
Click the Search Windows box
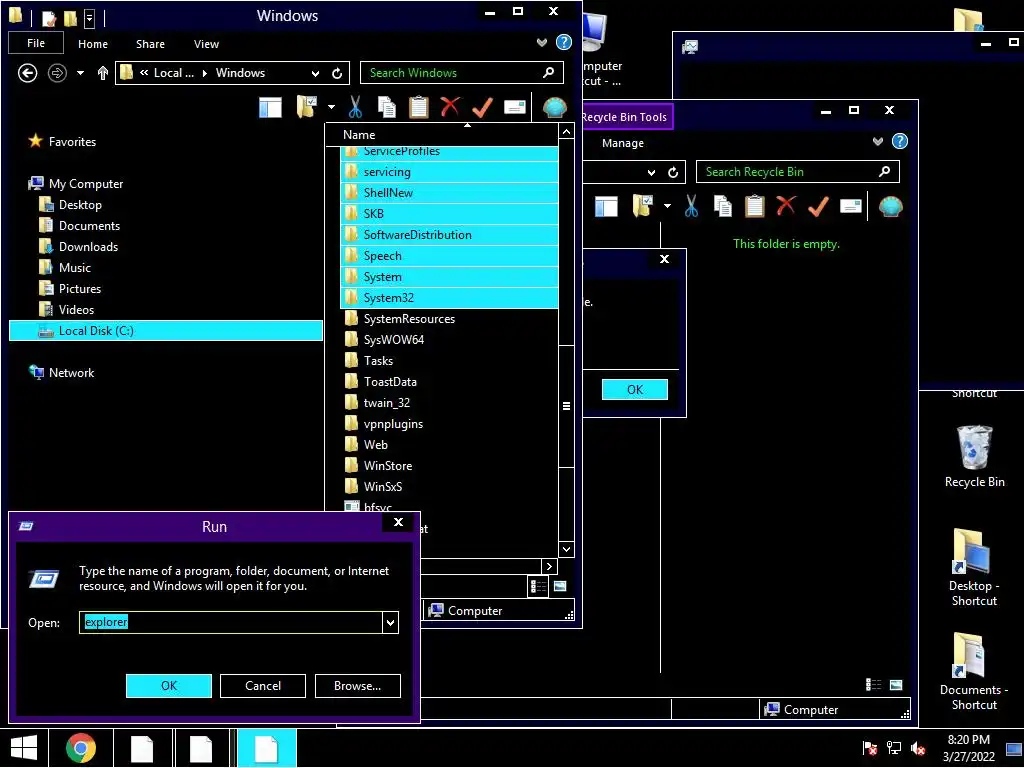pyautogui.click(x=462, y=73)
